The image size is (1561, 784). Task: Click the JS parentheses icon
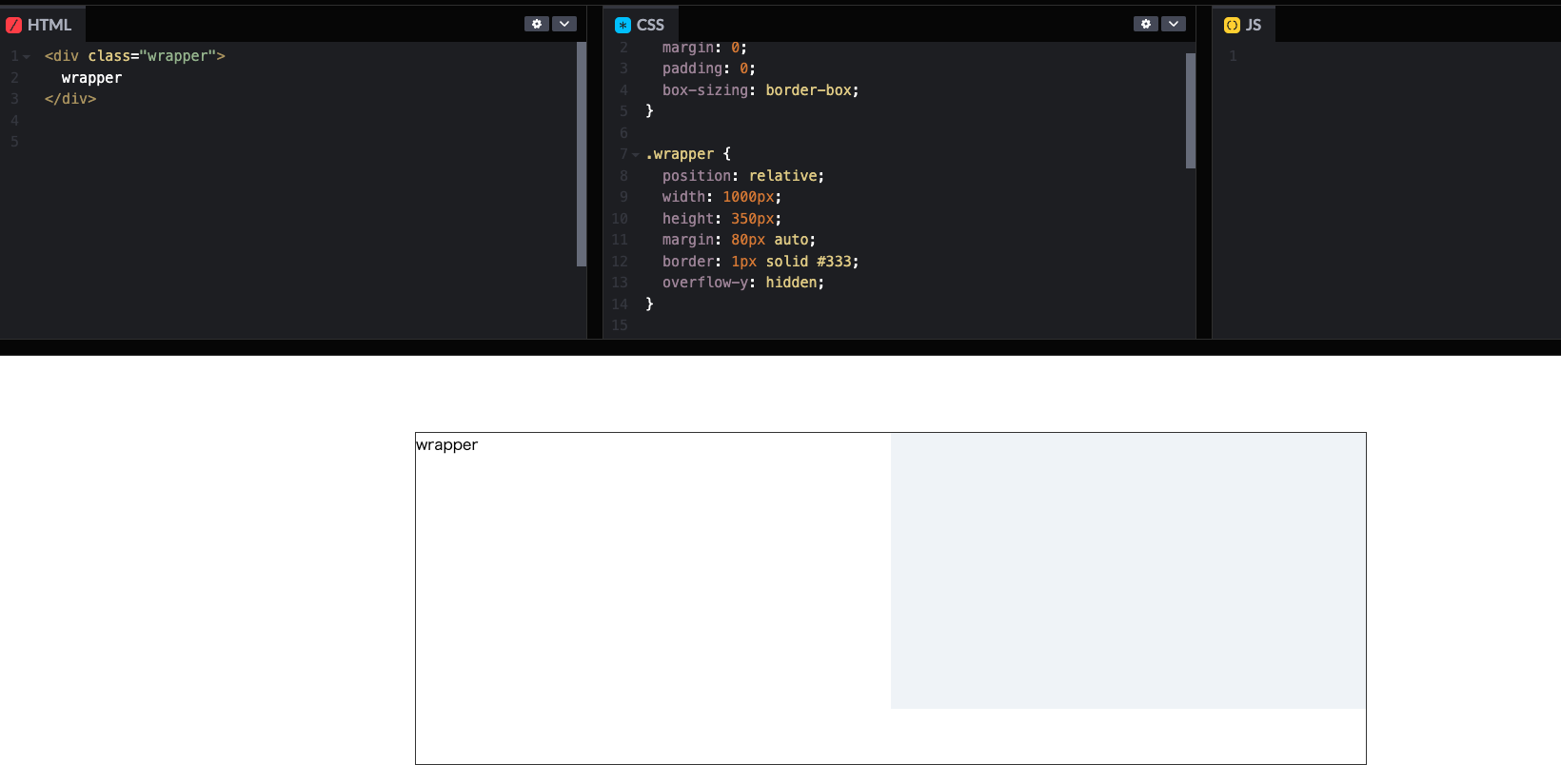[x=1233, y=26]
